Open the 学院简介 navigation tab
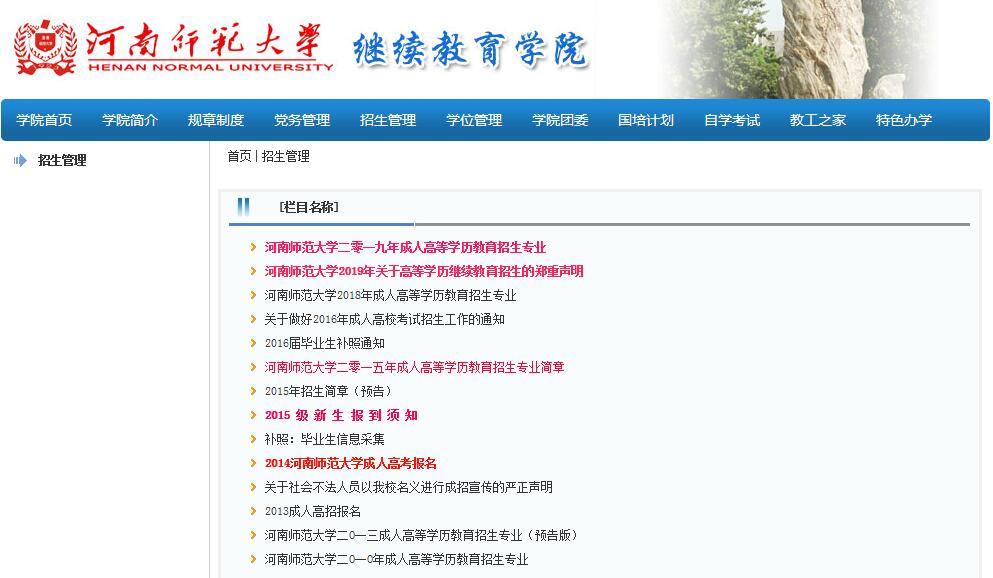The height and width of the screenshot is (578, 993). [x=130, y=120]
